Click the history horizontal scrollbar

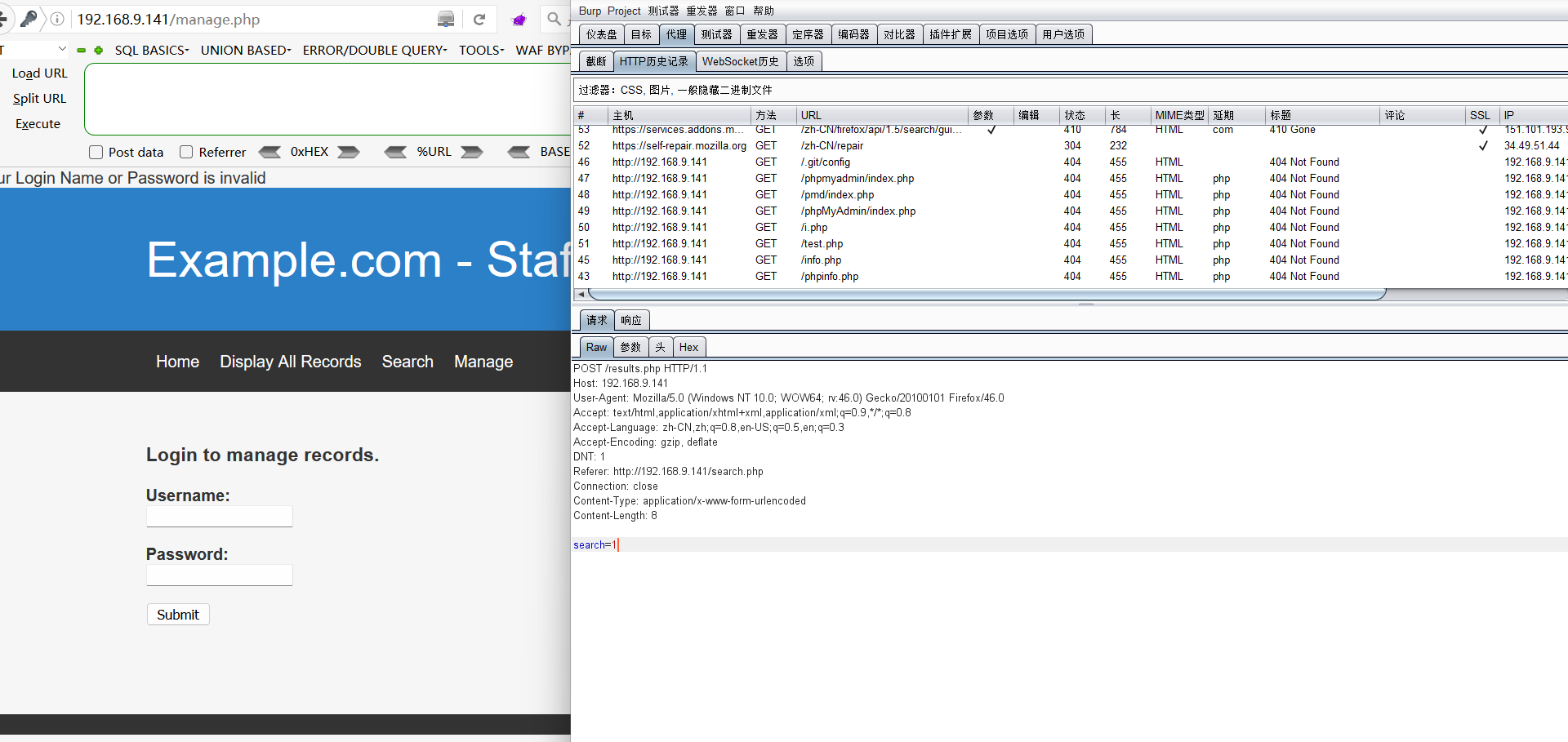pos(987,294)
